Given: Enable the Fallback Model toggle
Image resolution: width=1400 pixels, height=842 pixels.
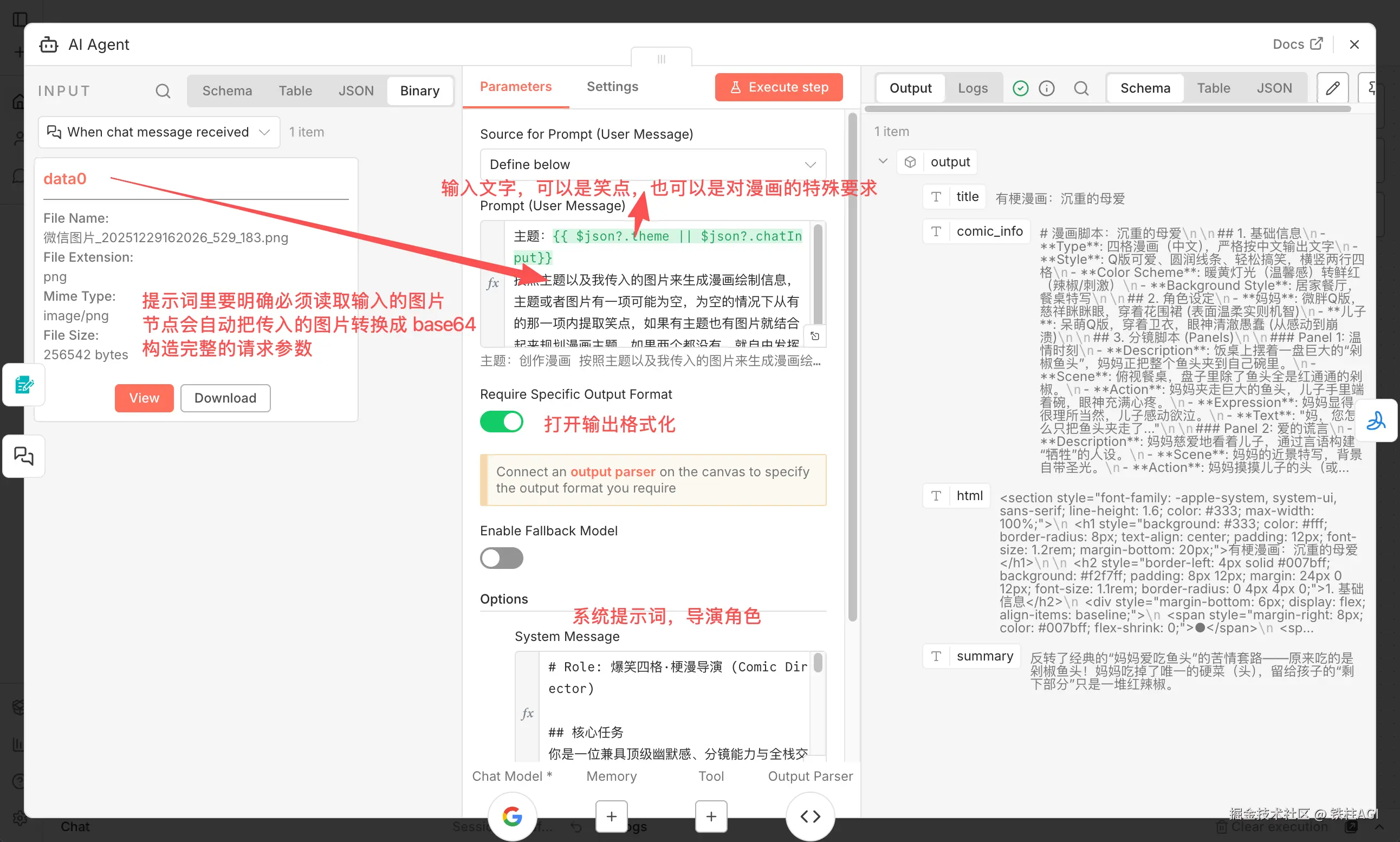Looking at the screenshot, I should (502, 558).
